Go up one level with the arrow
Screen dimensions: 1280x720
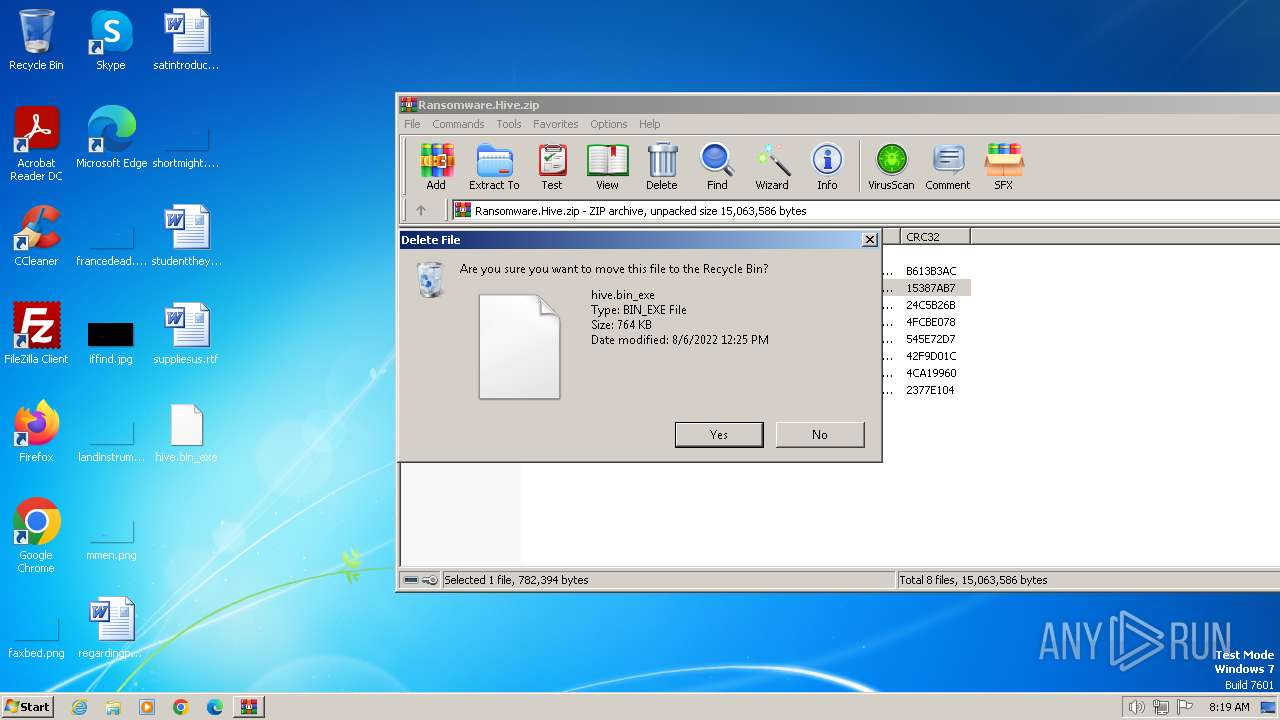point(421,210)
